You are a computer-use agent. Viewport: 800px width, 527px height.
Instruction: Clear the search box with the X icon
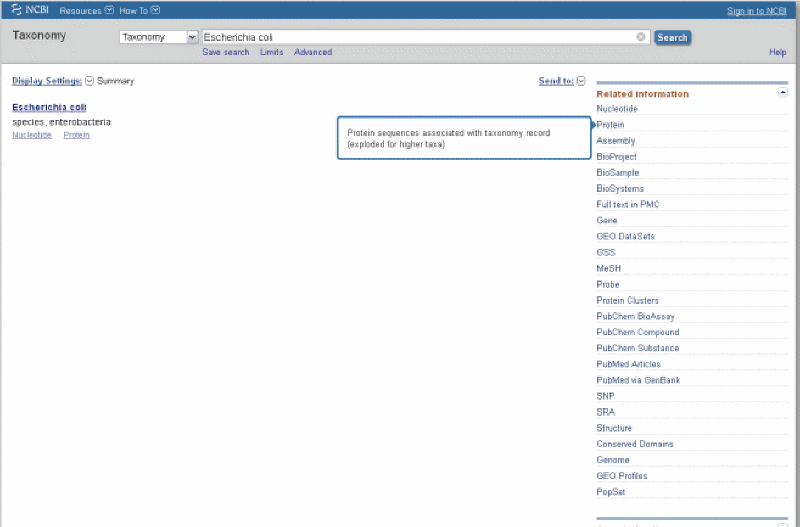click(x=641, y=37)
